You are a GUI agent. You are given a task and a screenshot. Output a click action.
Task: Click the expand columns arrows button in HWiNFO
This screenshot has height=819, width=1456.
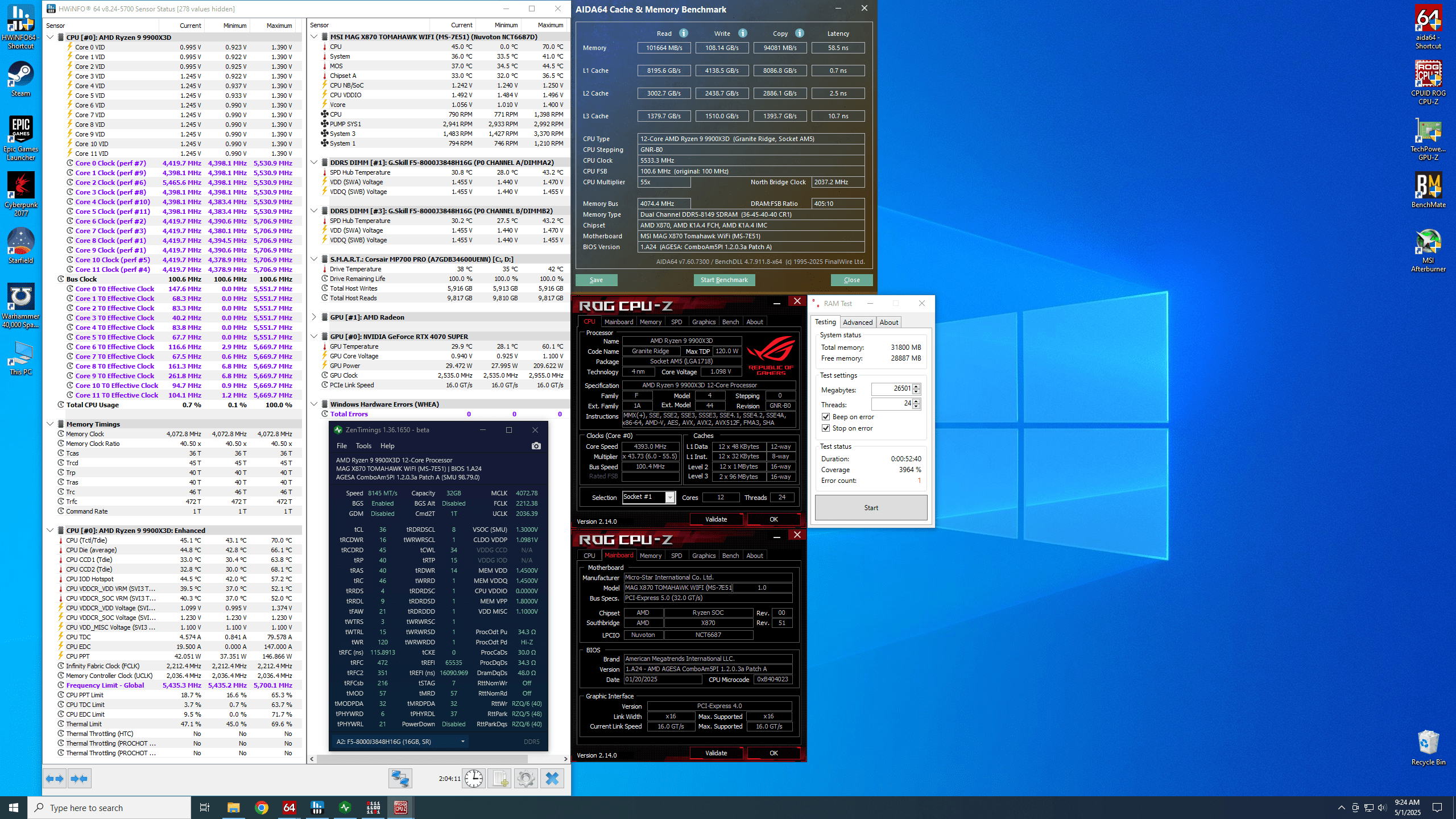point(55,779)
